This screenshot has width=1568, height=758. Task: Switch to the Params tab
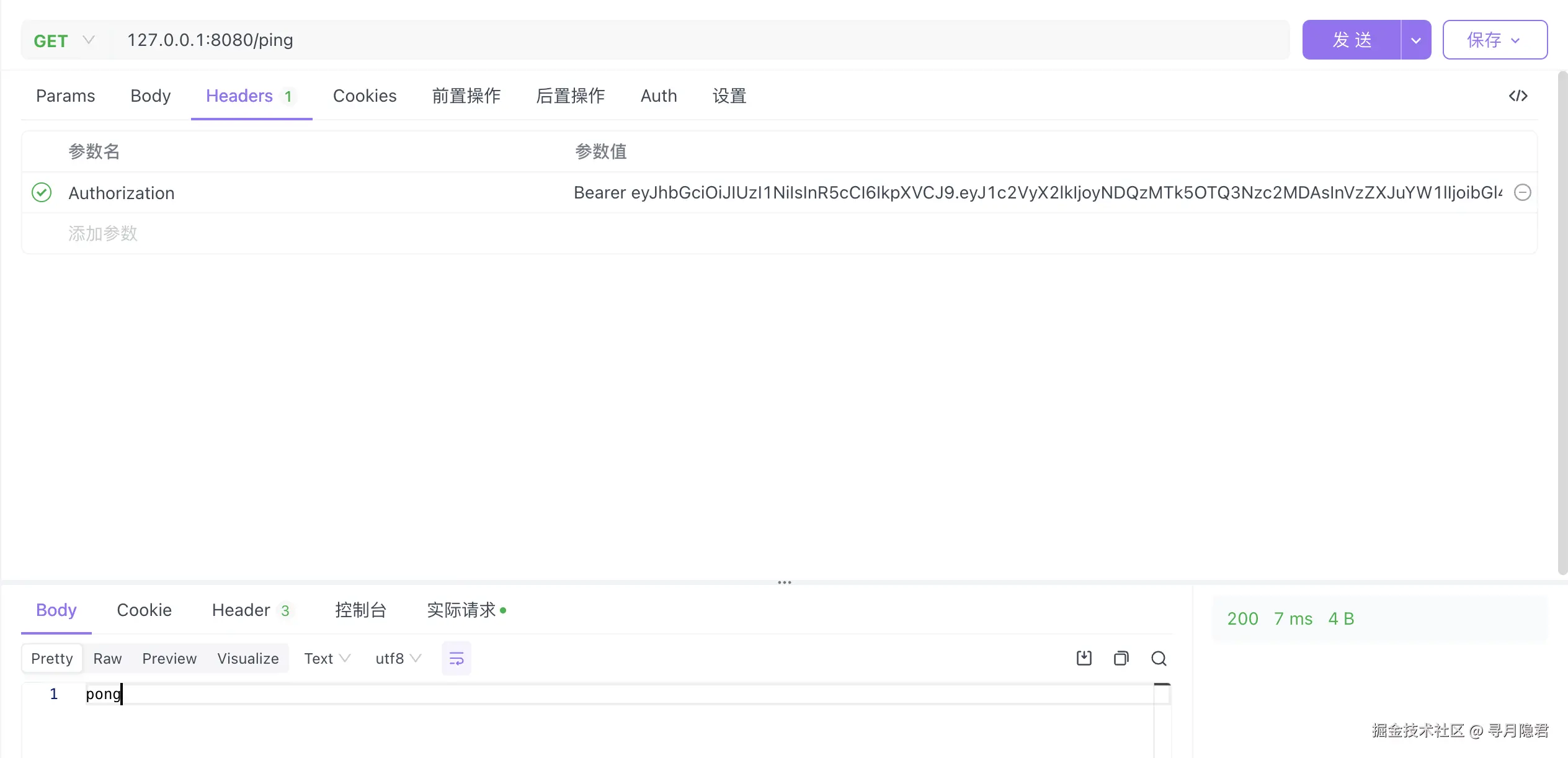click(65, 96)
